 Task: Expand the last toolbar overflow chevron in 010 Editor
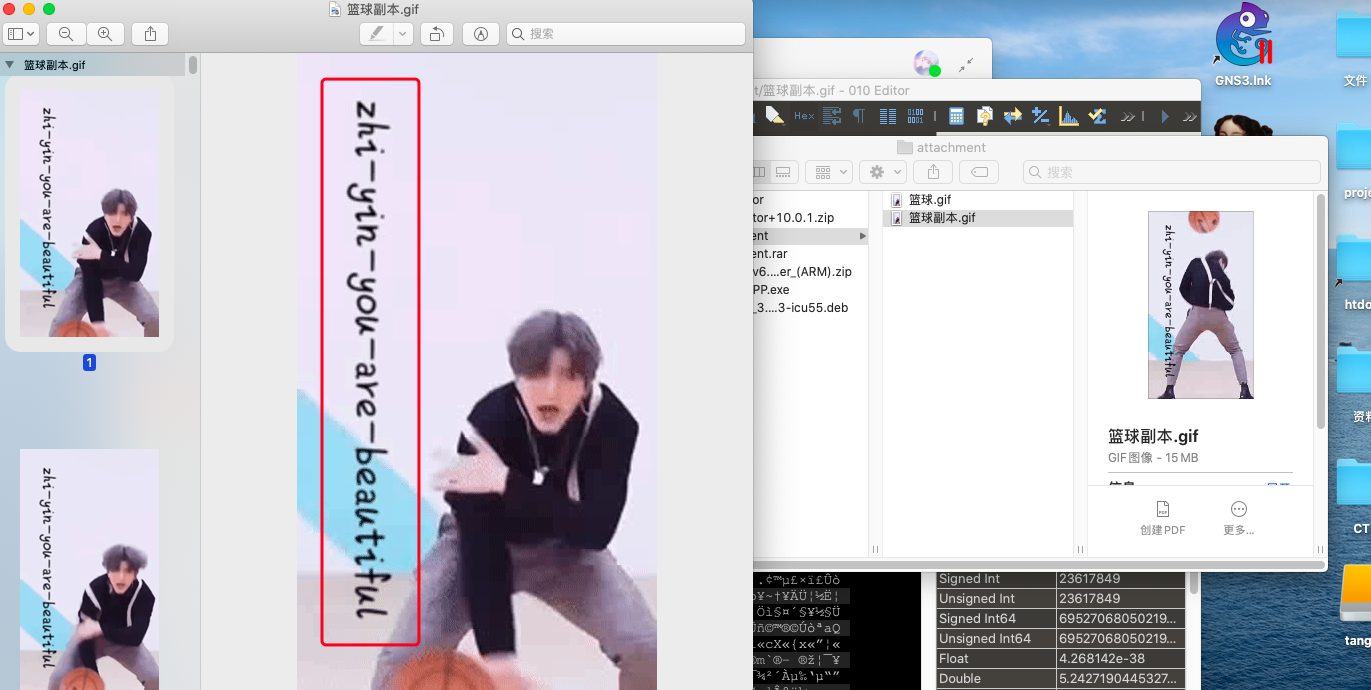click(1189, 117)
